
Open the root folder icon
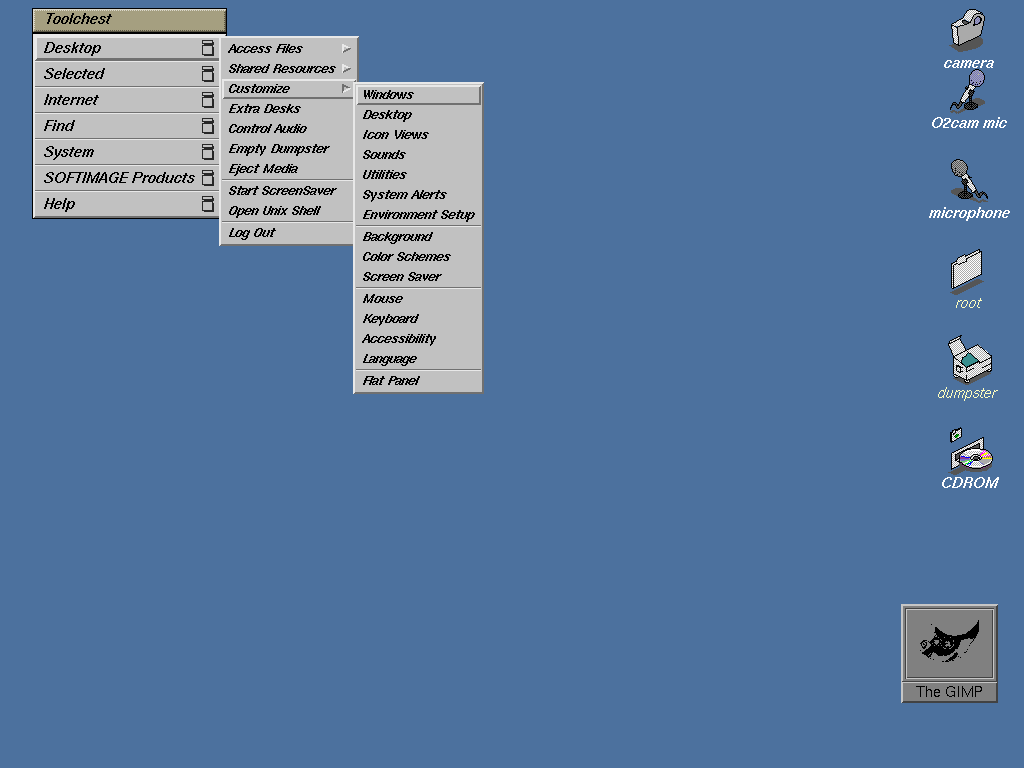point(967,271)
